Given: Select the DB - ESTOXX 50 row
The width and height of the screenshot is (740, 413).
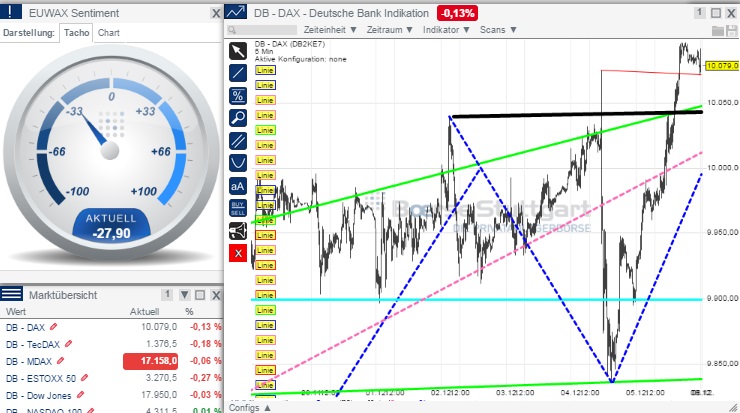Looking at the screenshot, I should pos(111,378).
